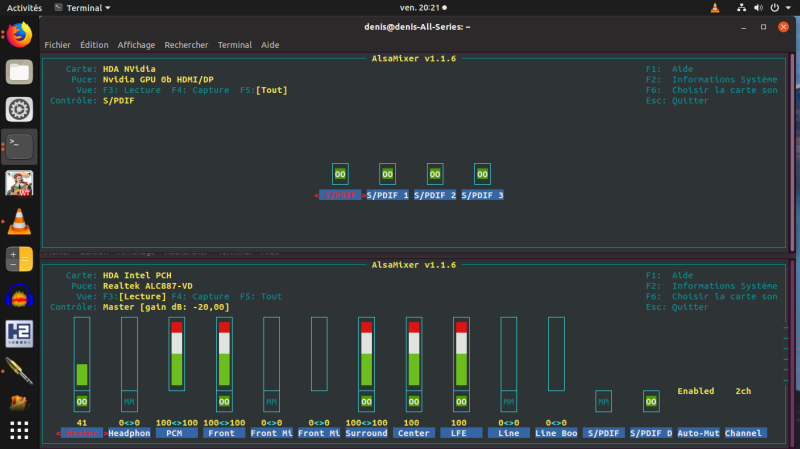Toggle the Master channel mute indicator
This screenshot has height=449, width=800.
click(x=82, y=401)
